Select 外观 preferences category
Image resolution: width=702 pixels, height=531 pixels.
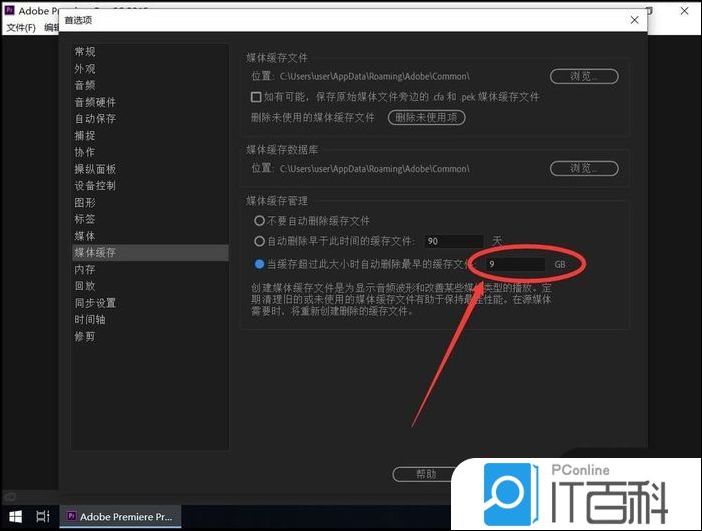(85, 69)
